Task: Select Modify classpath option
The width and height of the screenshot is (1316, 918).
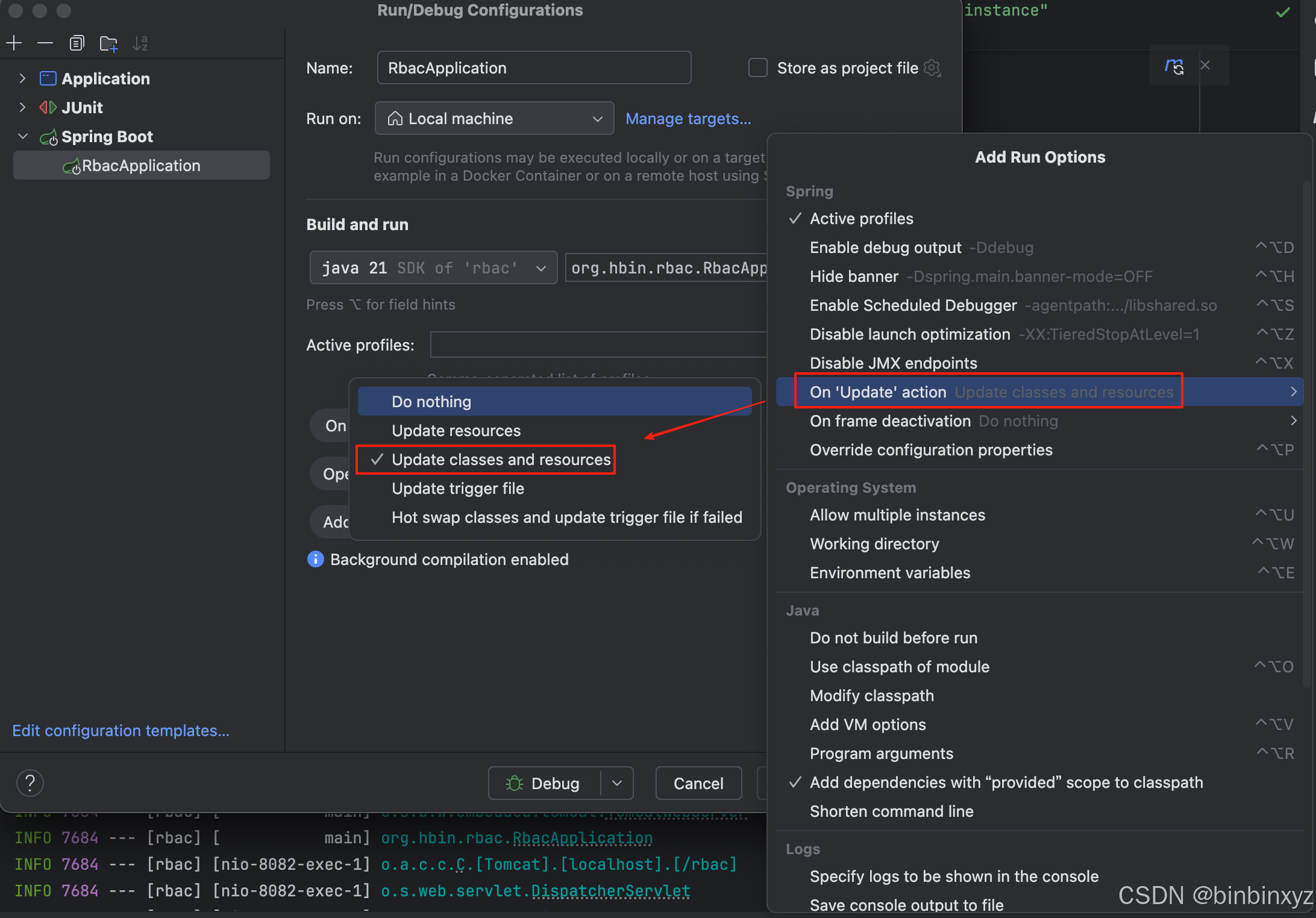Action: point(1039,696)
